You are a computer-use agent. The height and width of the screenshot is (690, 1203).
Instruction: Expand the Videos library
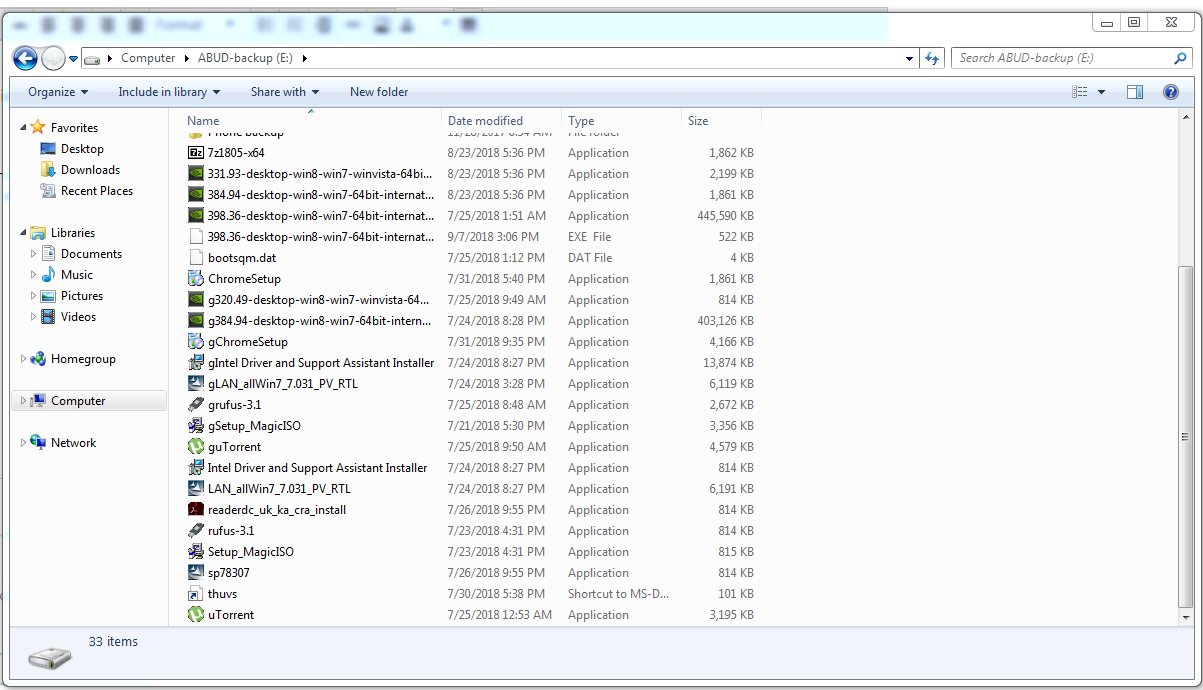(33, 317)
